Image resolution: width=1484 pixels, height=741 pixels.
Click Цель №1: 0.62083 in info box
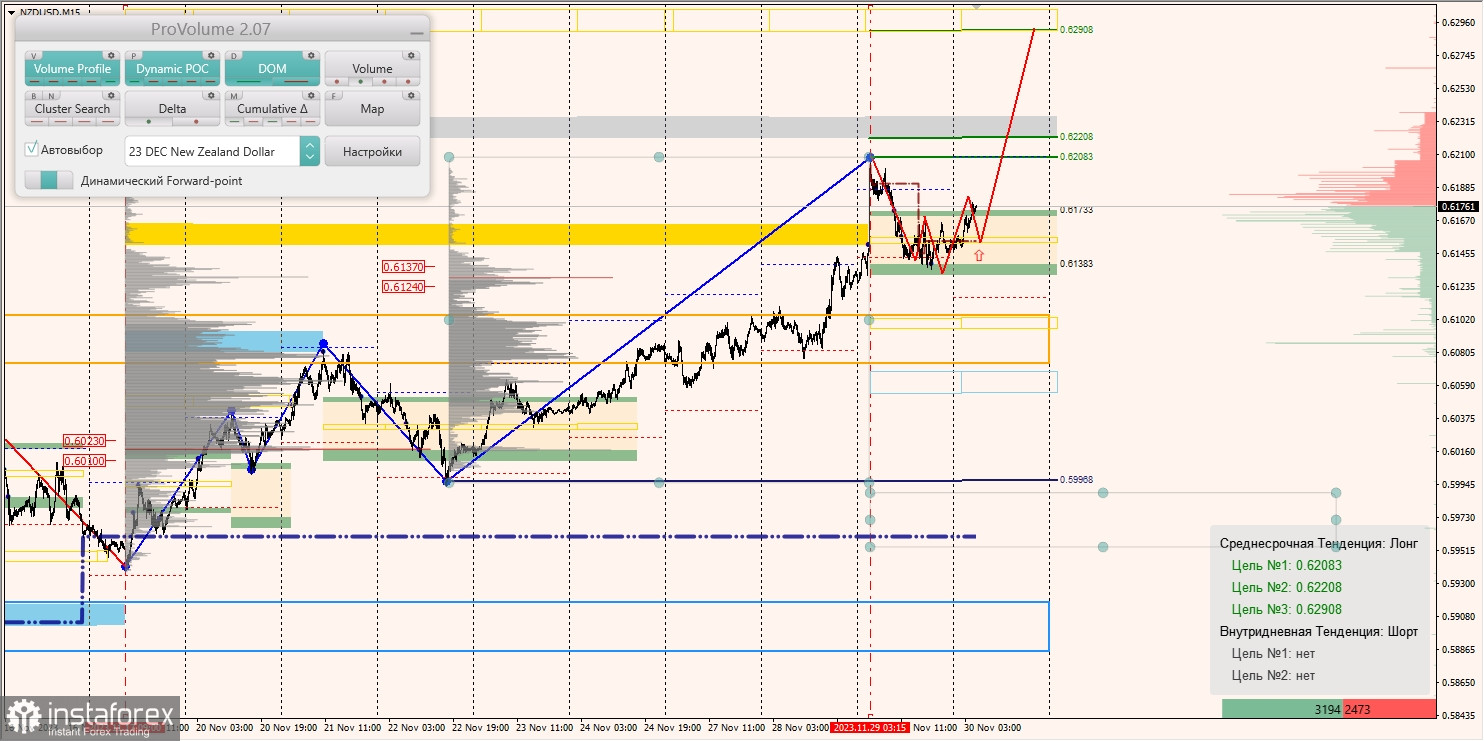click(1287, 565)
